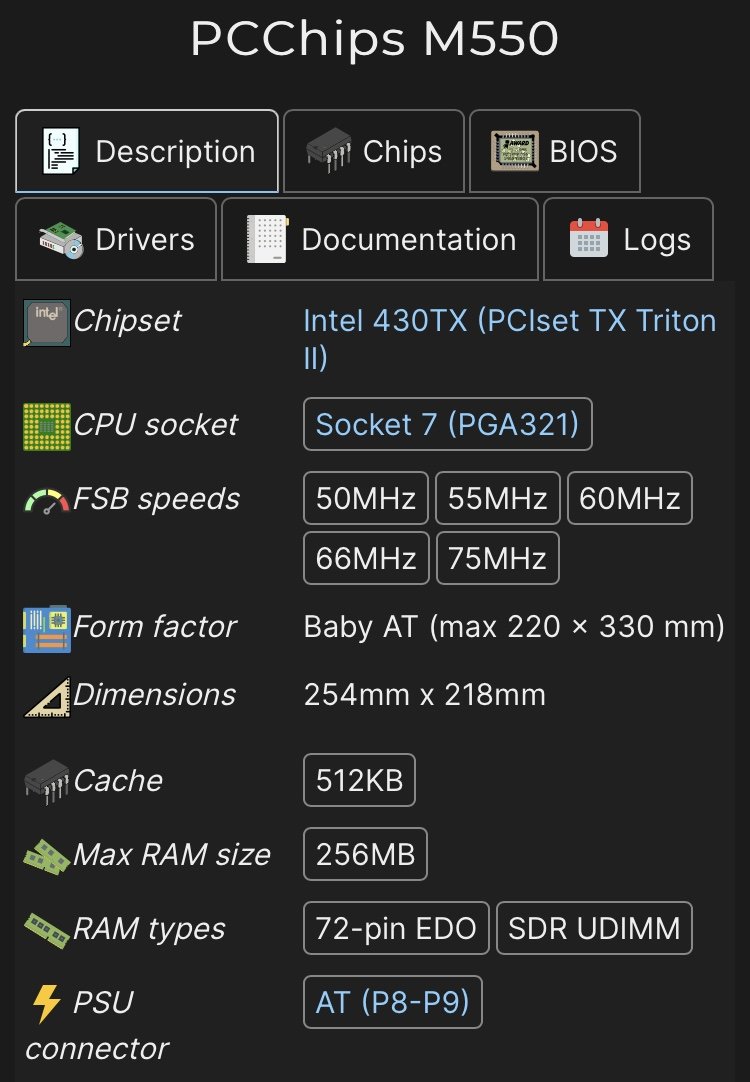Open the BIOS tab
Screen dimensions: 750x1082
coord(555,152)
